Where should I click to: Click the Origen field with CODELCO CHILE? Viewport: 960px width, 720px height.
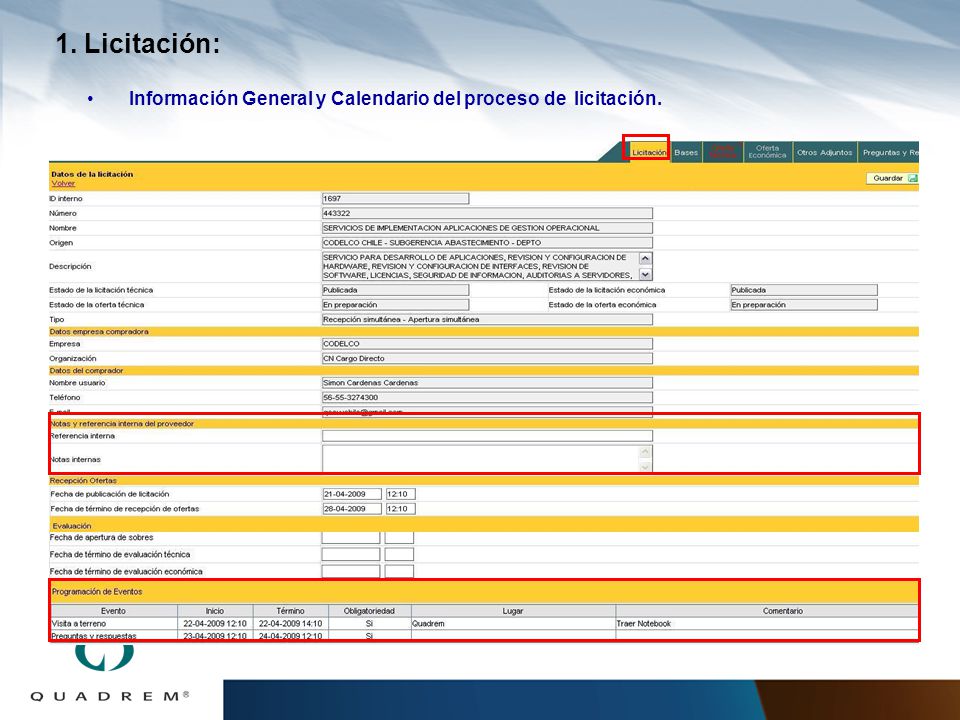click(x=487, y=242)
